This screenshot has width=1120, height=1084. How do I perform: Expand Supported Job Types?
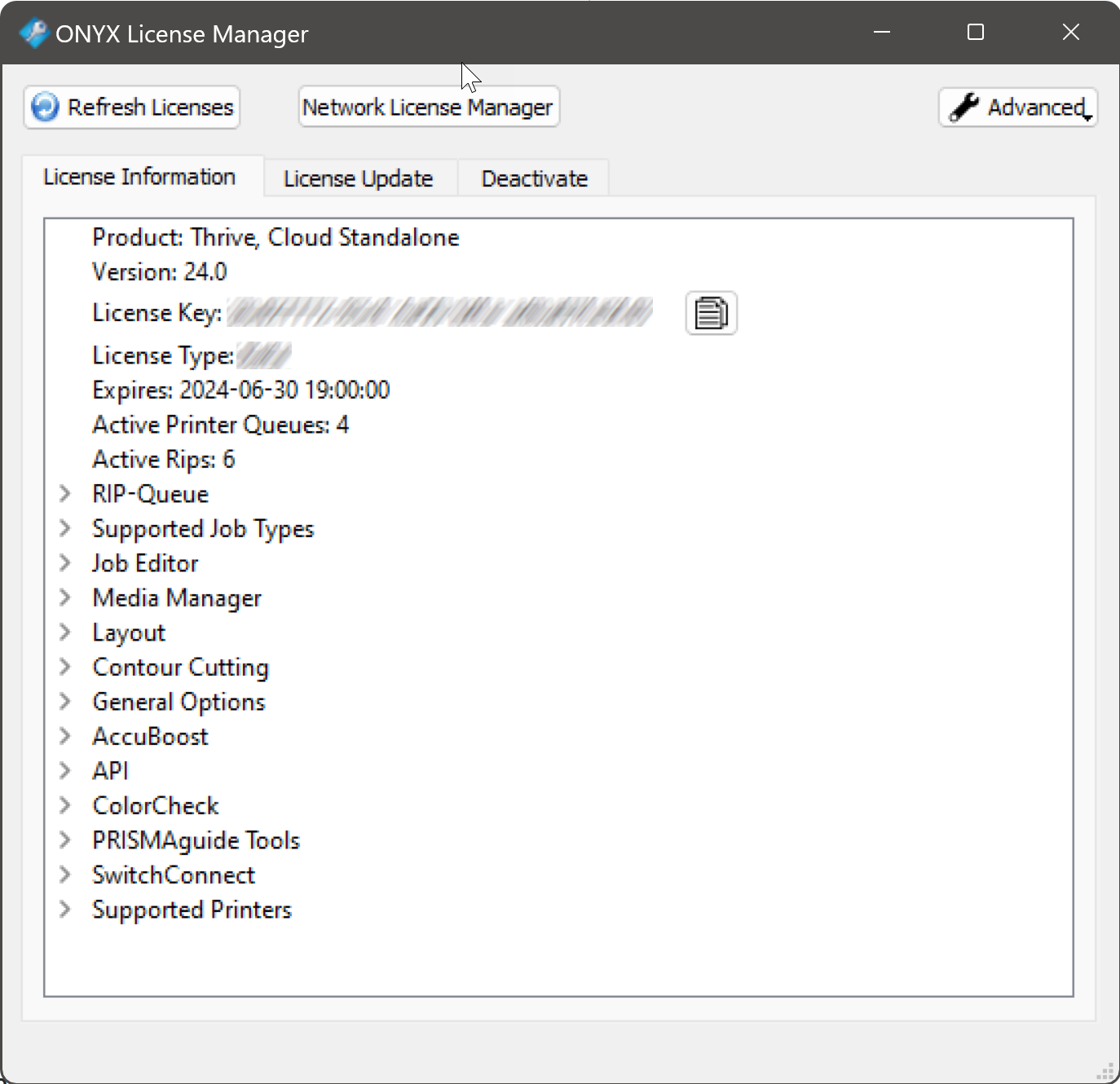pyautogui.click(x=67, y=528)
